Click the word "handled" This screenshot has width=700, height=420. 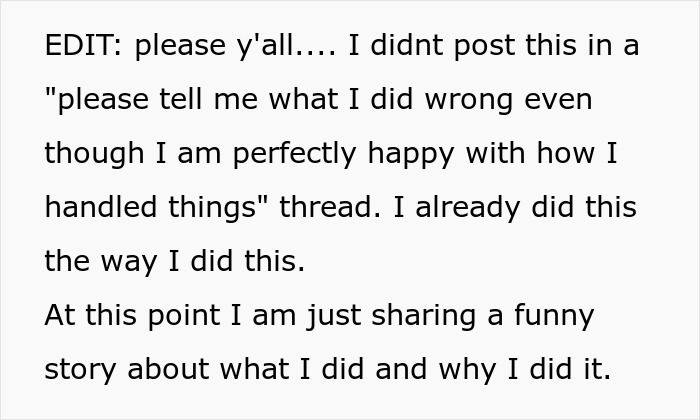(101, 207)
